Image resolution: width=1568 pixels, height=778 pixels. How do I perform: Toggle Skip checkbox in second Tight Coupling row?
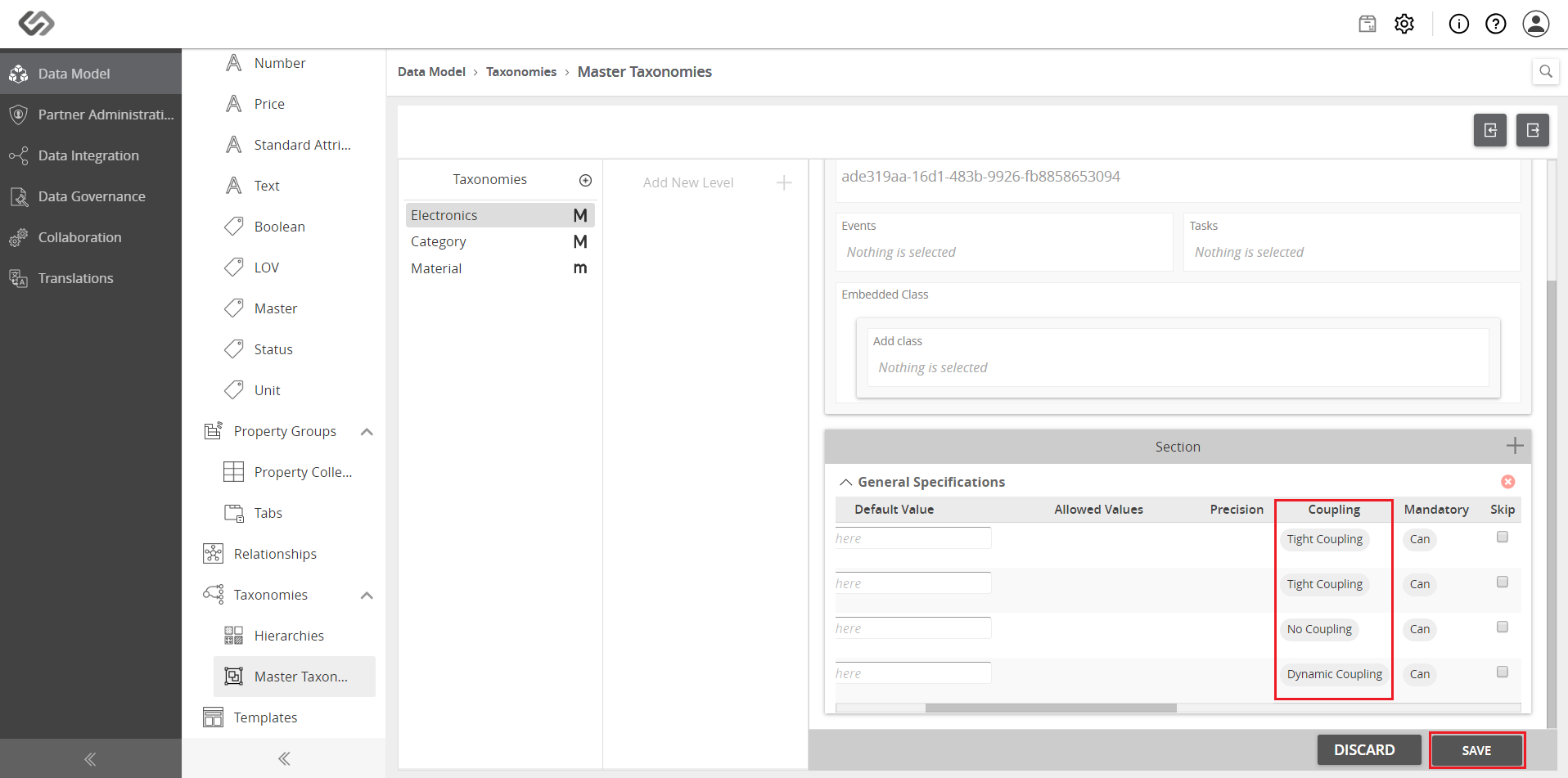click(1503, 582)
